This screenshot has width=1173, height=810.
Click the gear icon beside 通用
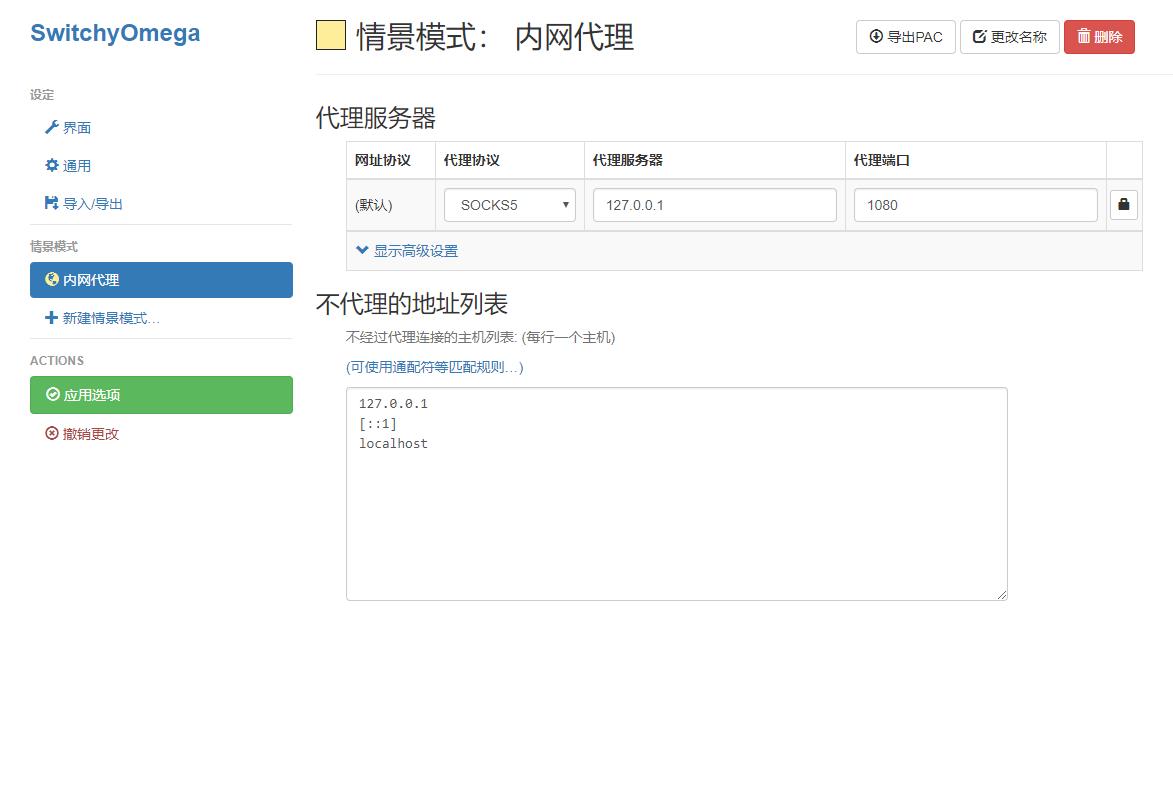click(x=52, y=165)
